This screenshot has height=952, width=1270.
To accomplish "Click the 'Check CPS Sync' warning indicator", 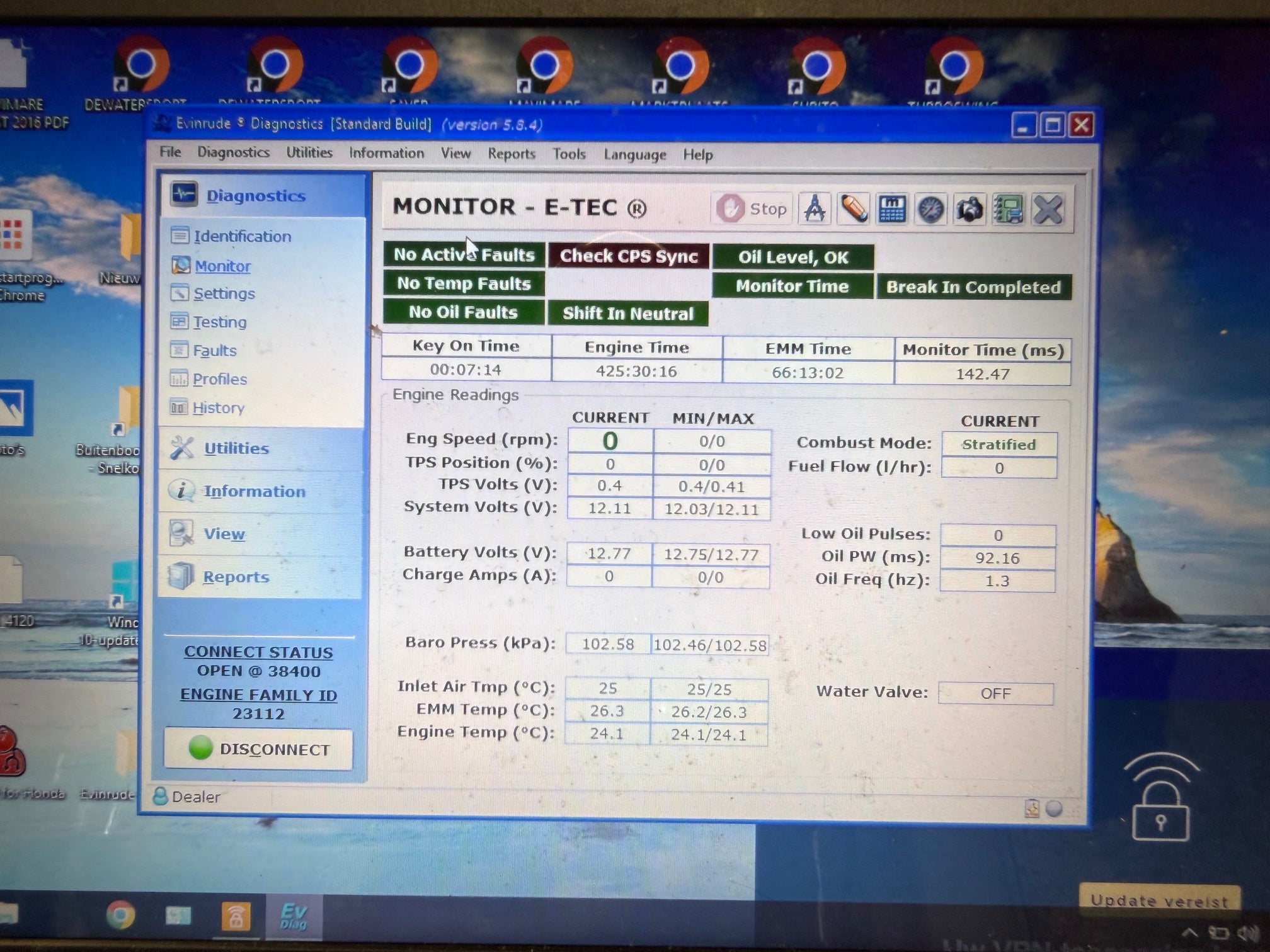I will [x=629, y=256].
